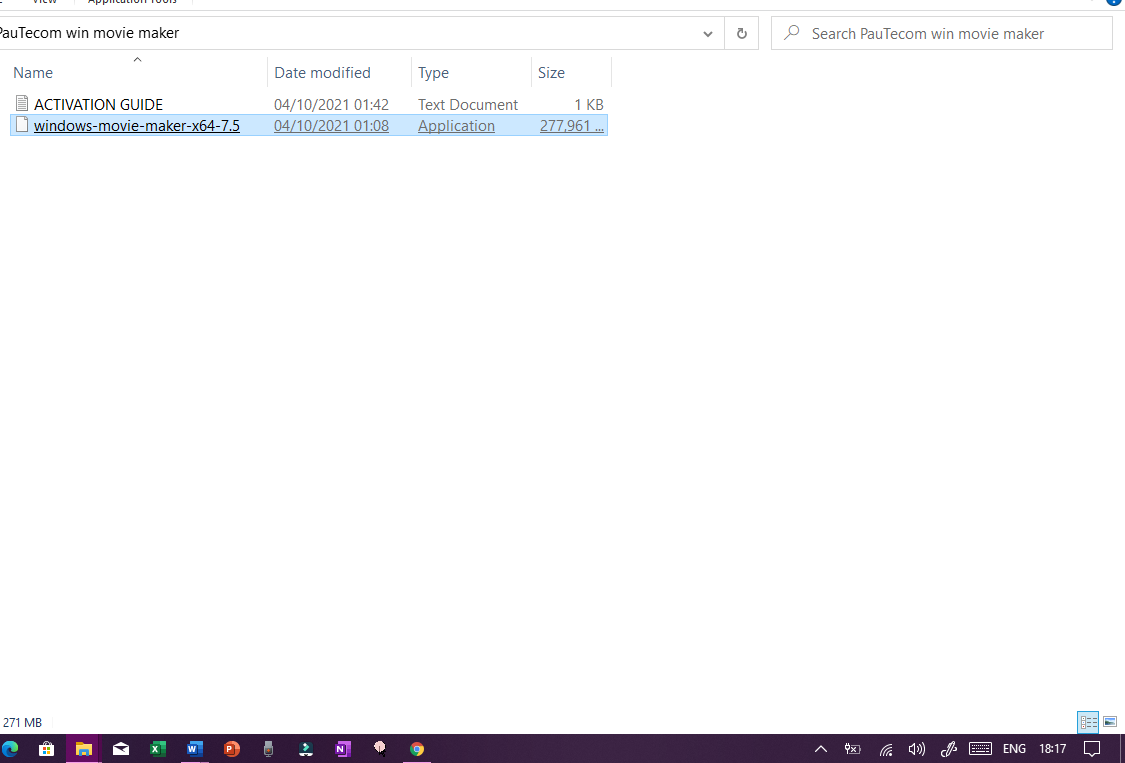Launch OneNote from the taskbar

[x=343, y=749]
